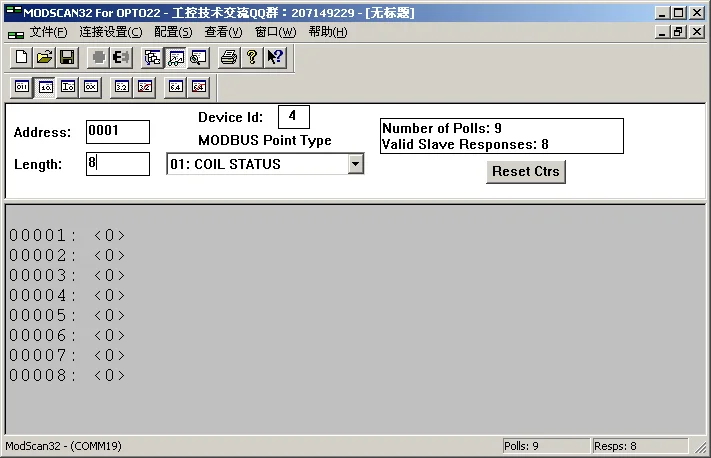Activate the context help arrow icon

point(275,57)
